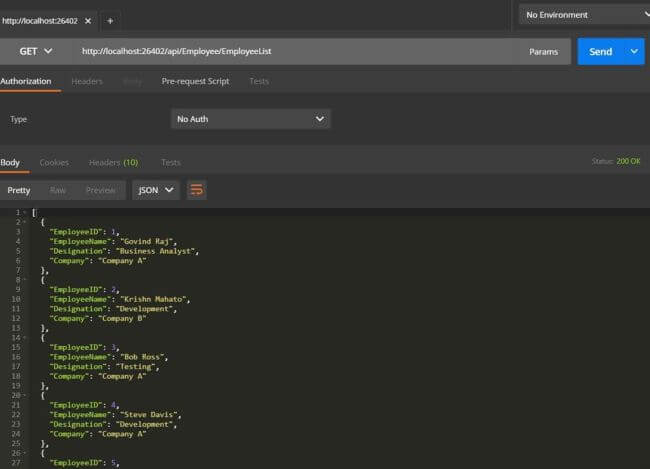The image size is (650, 469).
Task: Close the localhost:26402 request tab
Action: [x=86, y=21]
